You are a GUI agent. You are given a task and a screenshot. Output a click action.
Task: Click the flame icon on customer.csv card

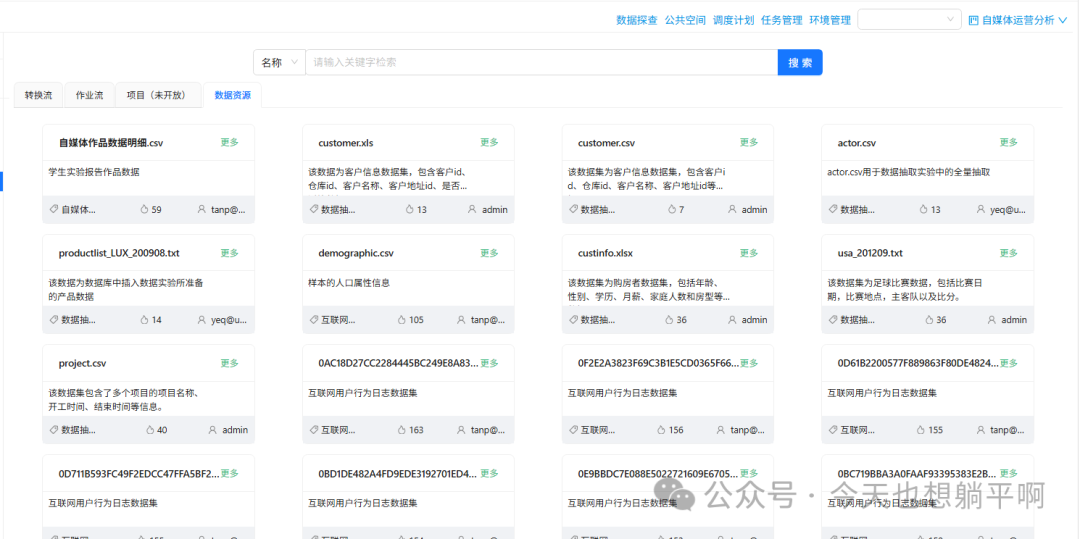(672, 209)
